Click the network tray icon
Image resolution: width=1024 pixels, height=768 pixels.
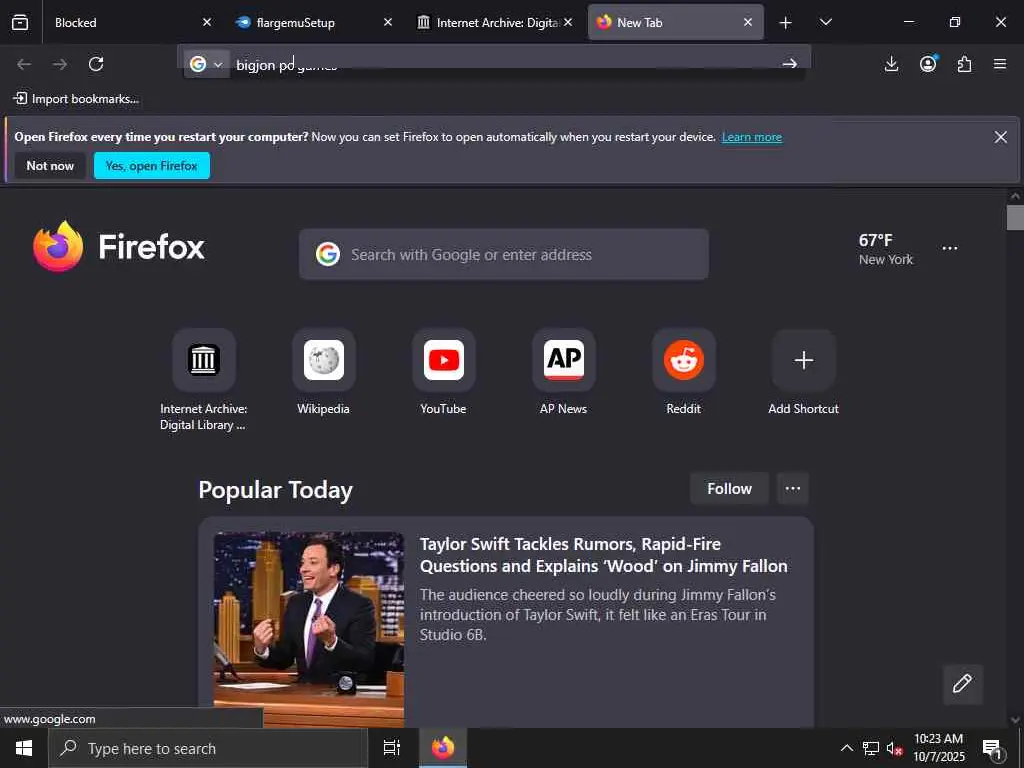(x=871, y=748)
